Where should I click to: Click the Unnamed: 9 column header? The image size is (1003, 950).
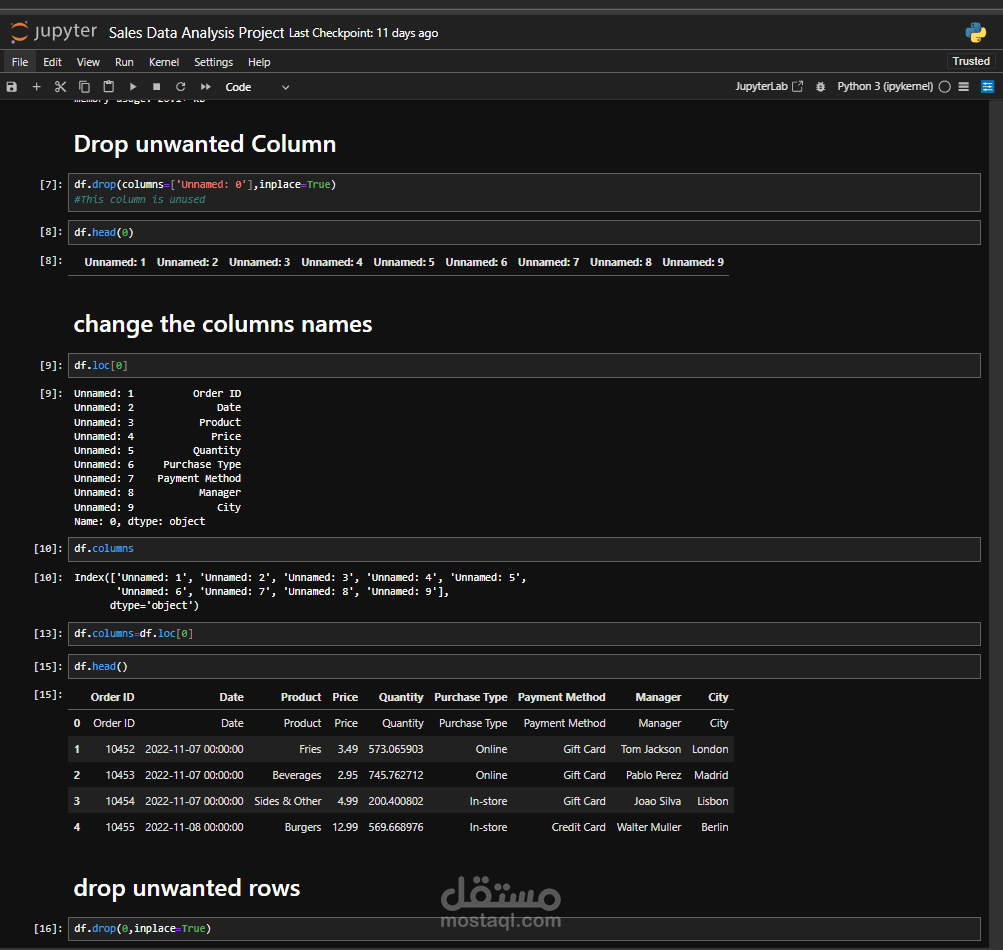[x=693, y=262]
